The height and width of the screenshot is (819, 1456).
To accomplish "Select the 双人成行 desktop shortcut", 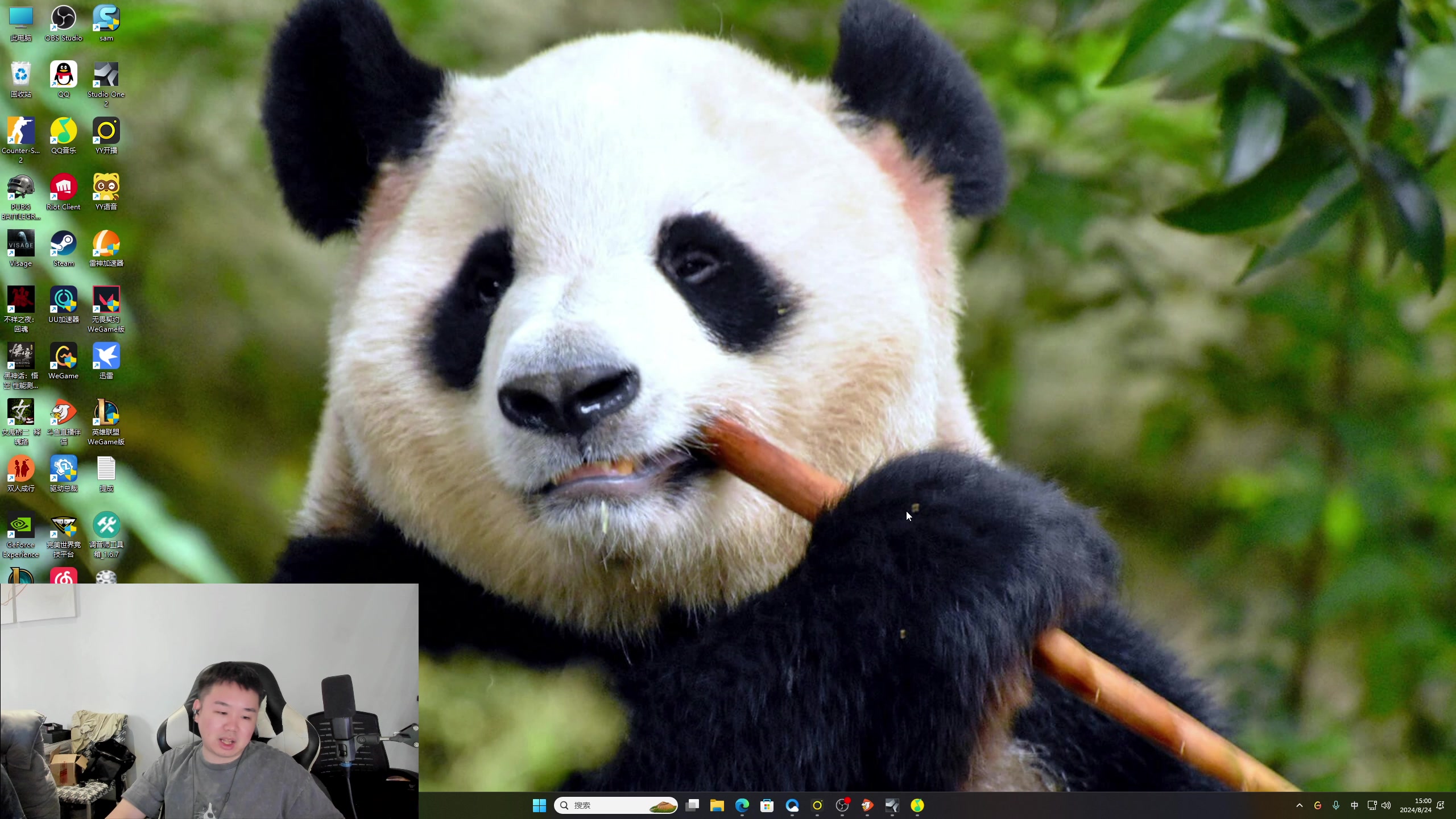I will click(x=21, y=474).
